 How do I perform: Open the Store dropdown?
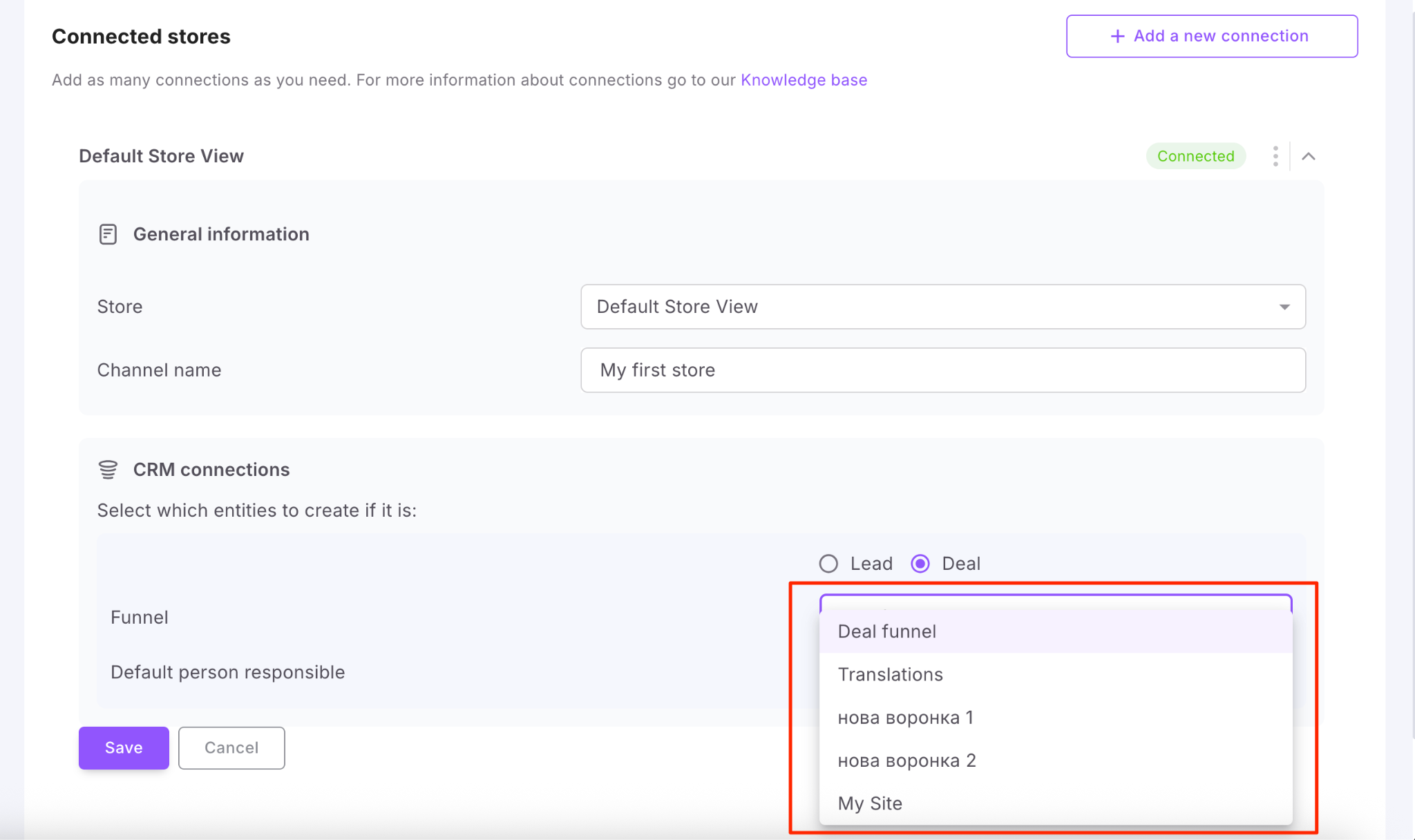942,307
